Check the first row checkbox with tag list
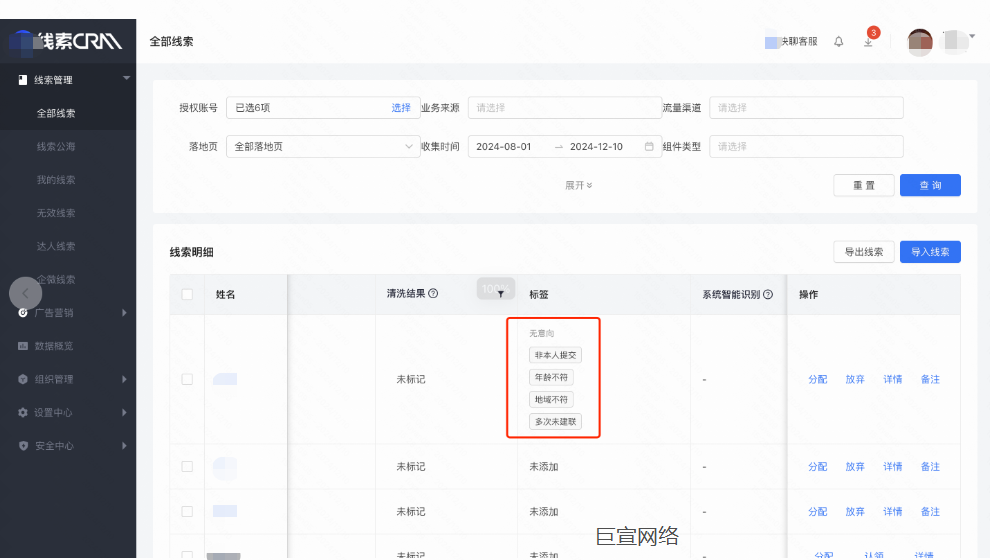 point(187,379)
